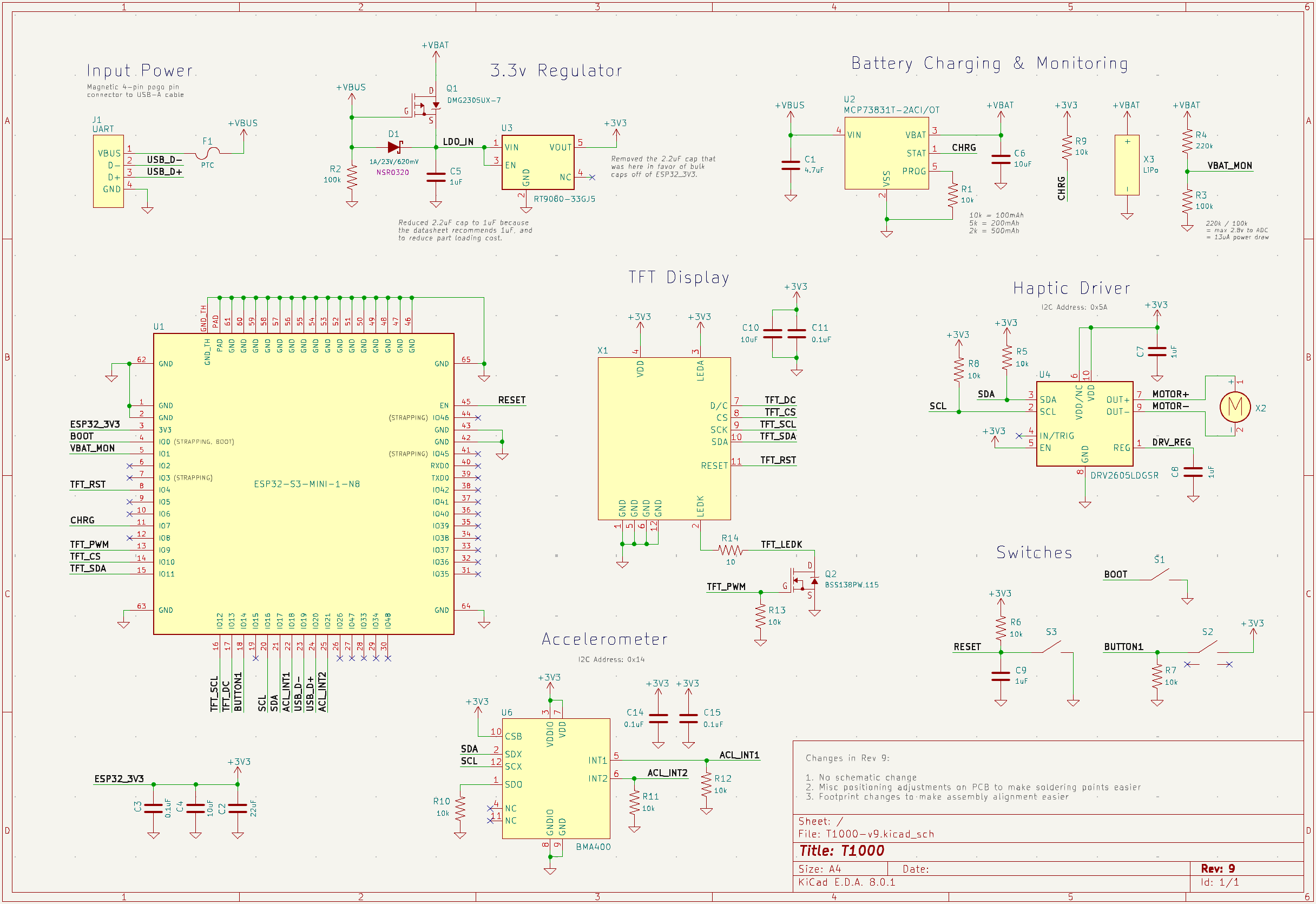Select capacitor C7 near the haptic driver
The height and width of the screenshot is (904, 1316).
coord(1157,352)
